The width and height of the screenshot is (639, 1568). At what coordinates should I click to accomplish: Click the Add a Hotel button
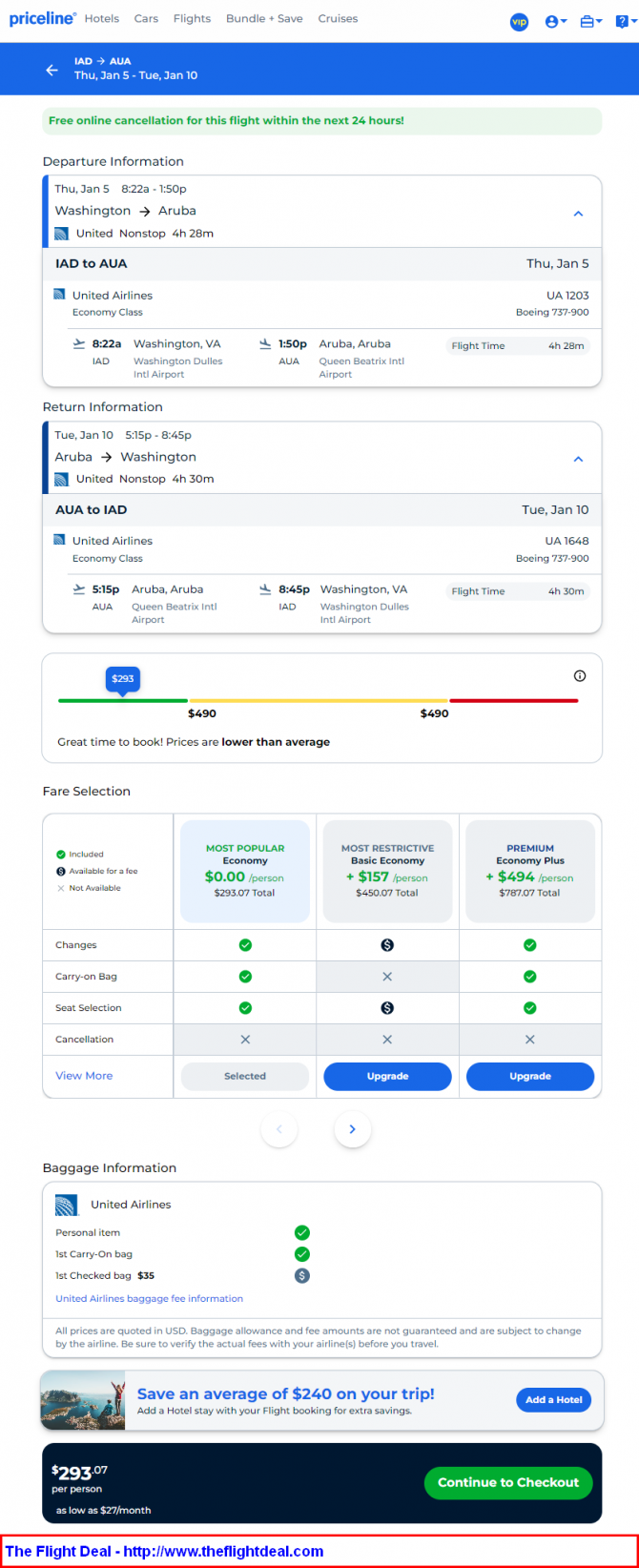coord(554,1400)
